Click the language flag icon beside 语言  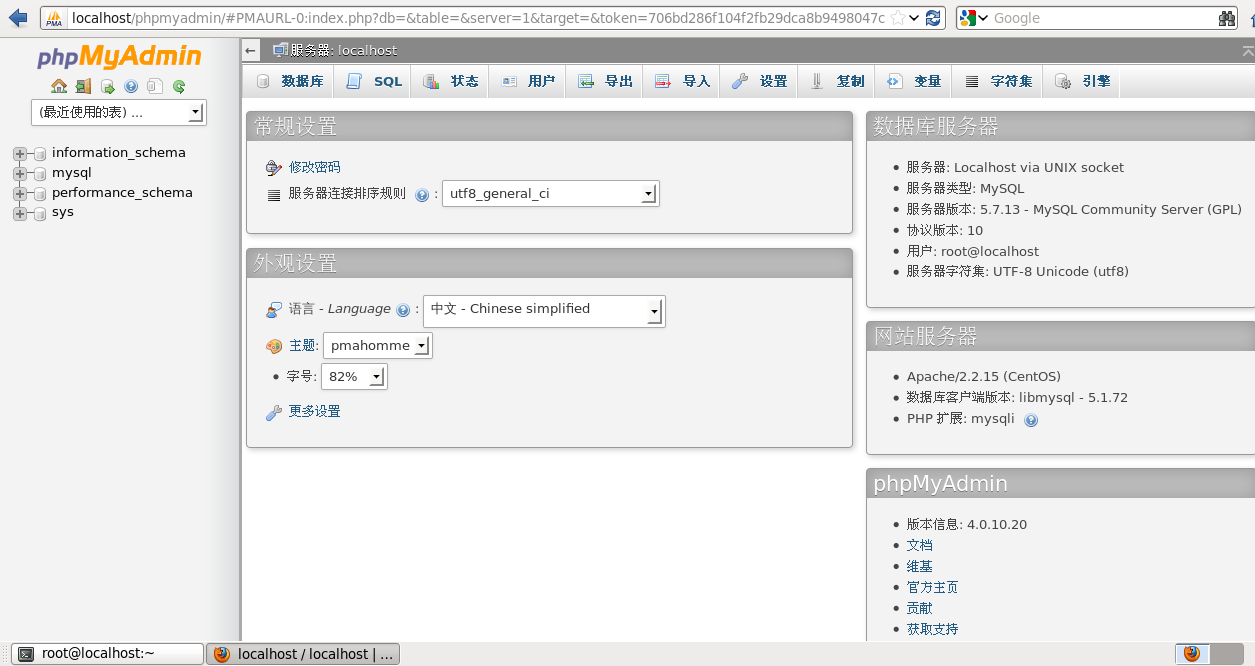[274, 310]
